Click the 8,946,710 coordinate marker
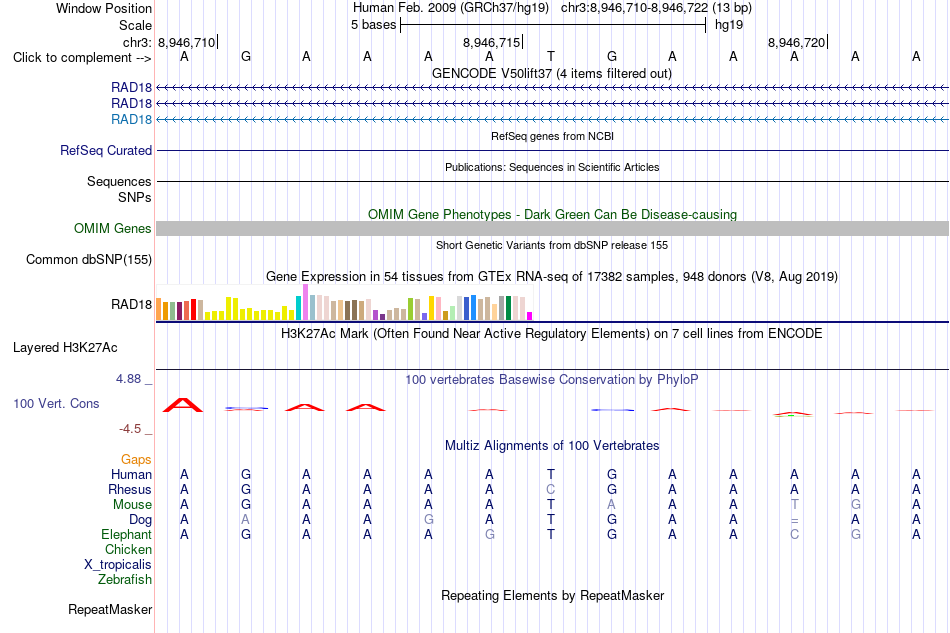The width and height of the screenshot is (950, 633). point(188,42)
